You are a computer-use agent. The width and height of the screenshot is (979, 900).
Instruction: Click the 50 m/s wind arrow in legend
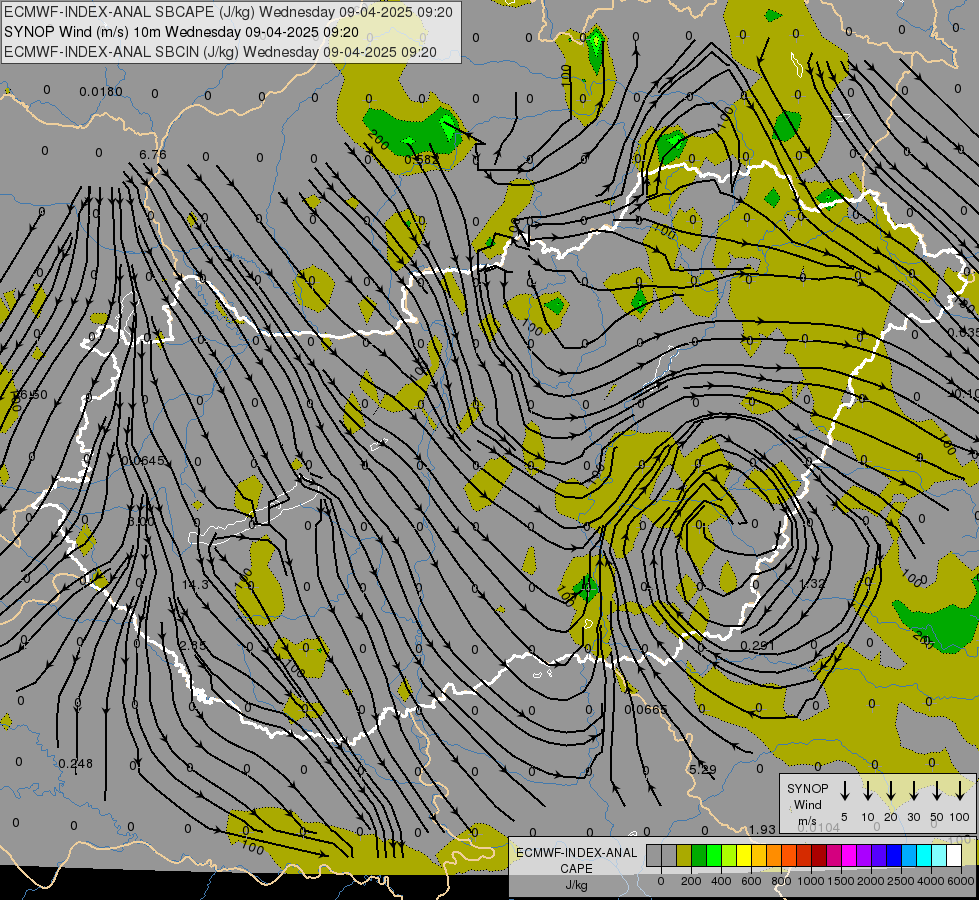coord(937,791)
